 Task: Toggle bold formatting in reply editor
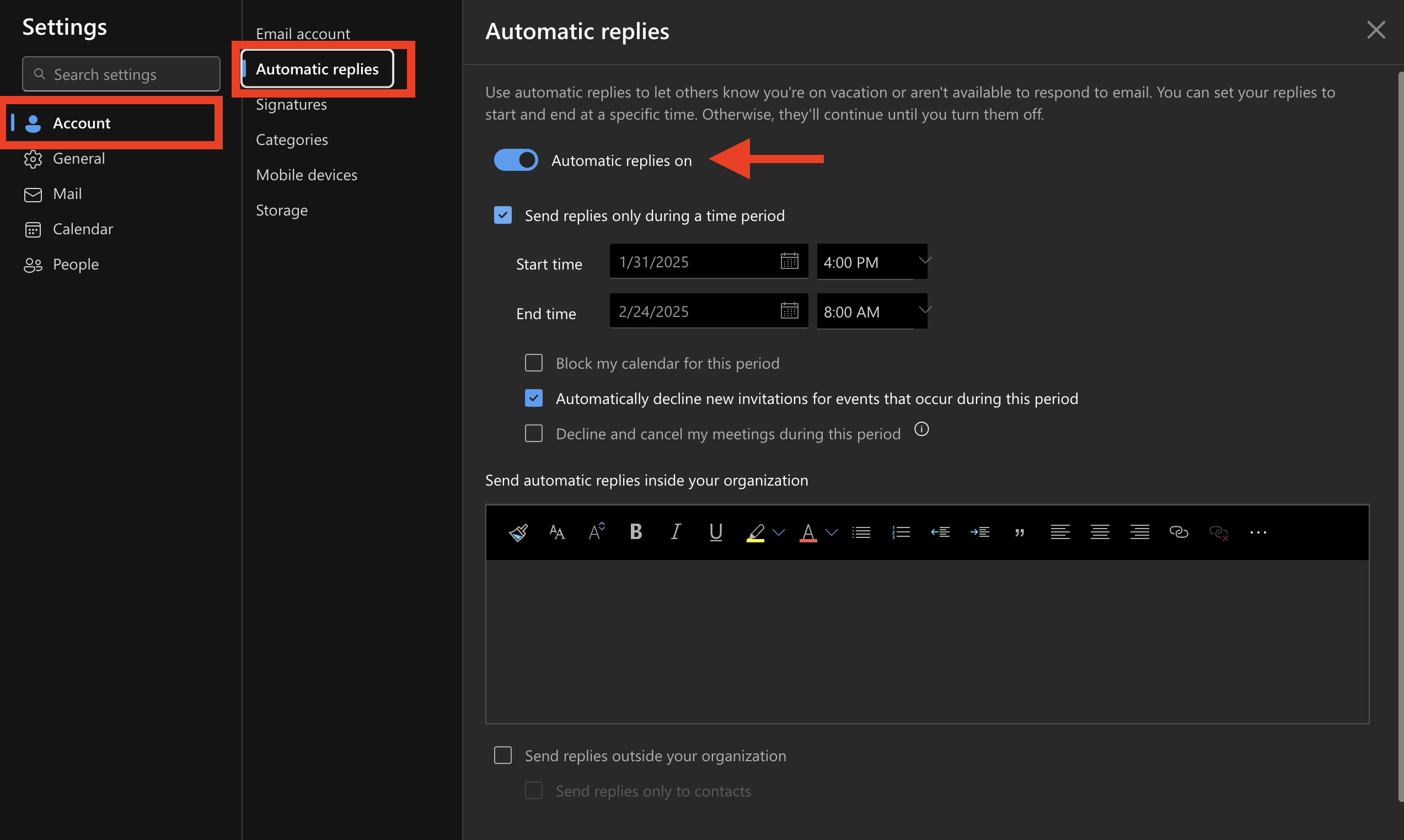pos(636,532)
